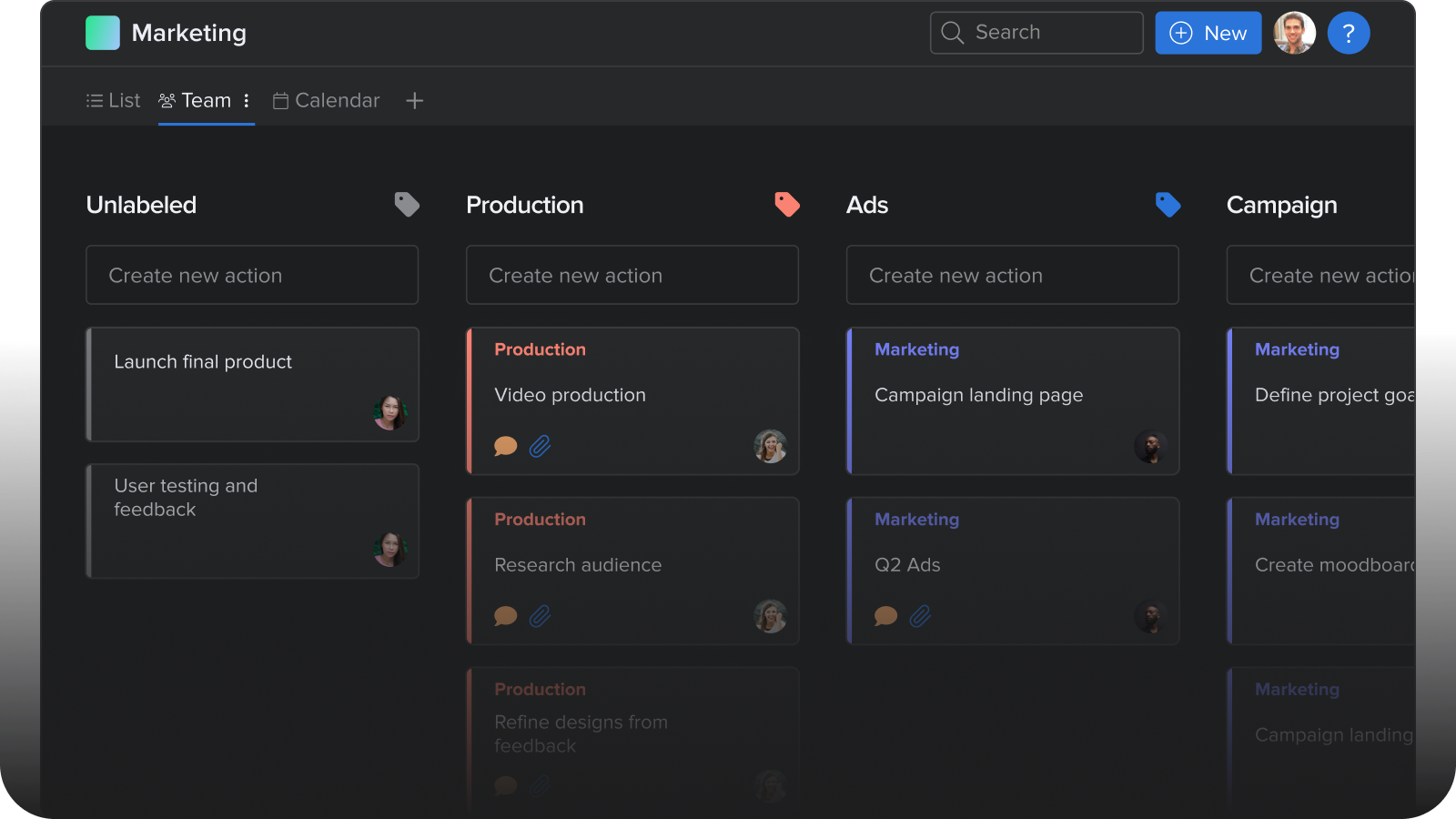Switch to the List view tab
Screen dimensions: 1456x819
click(114, 101)
